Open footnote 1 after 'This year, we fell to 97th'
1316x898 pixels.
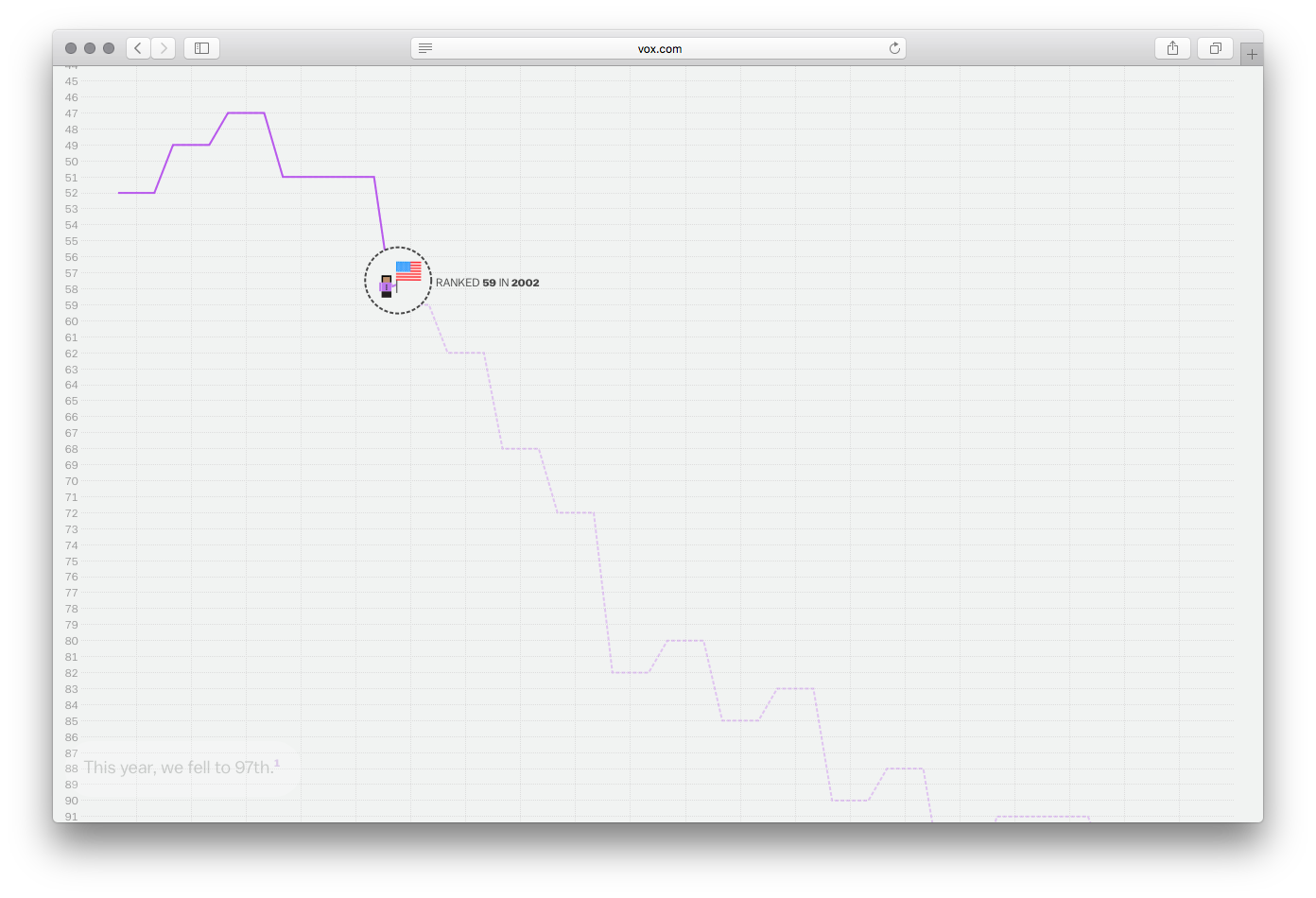click(x=277, y=762)
